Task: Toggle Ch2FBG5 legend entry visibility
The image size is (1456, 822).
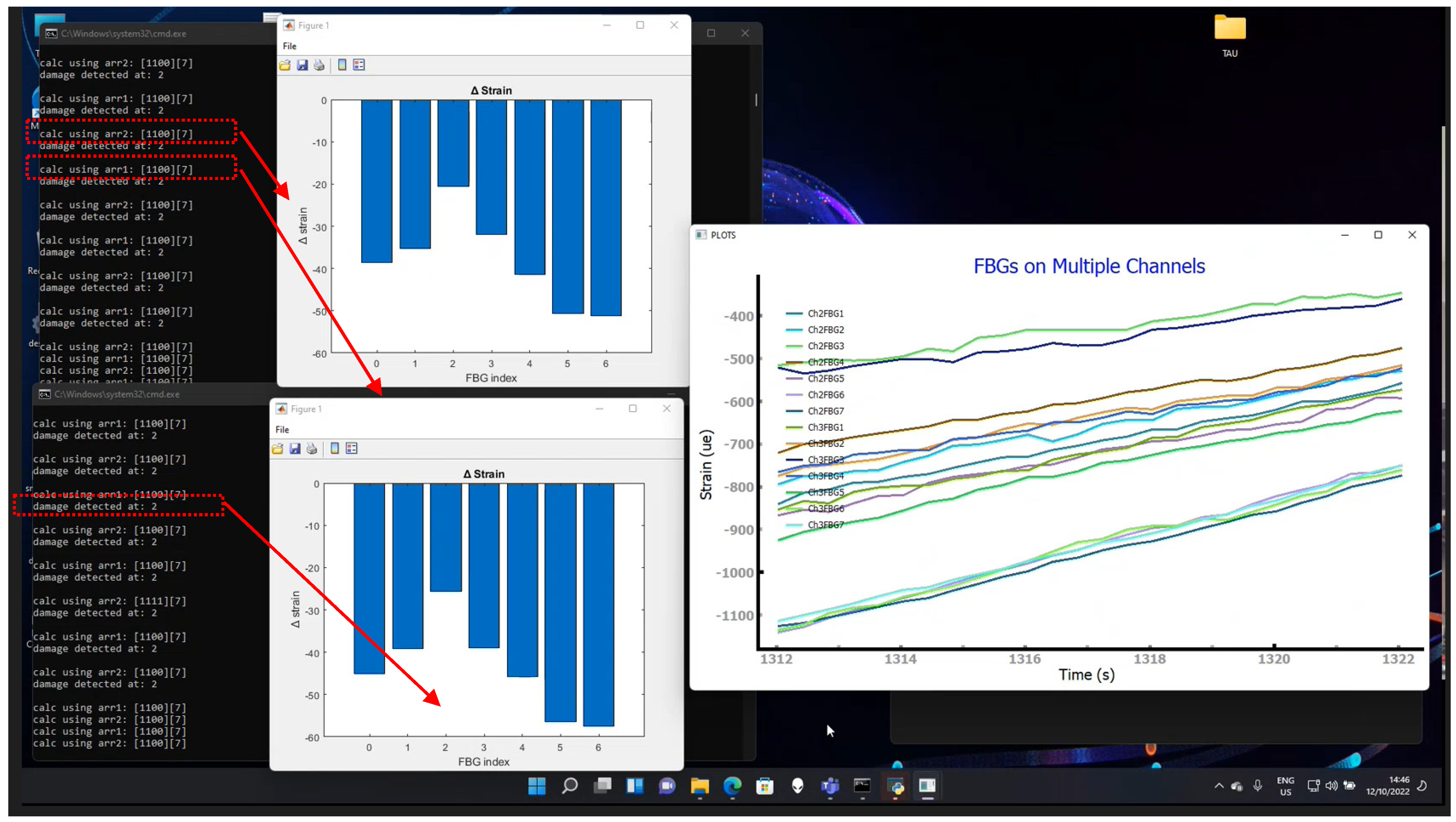Action: coord(825,379)
